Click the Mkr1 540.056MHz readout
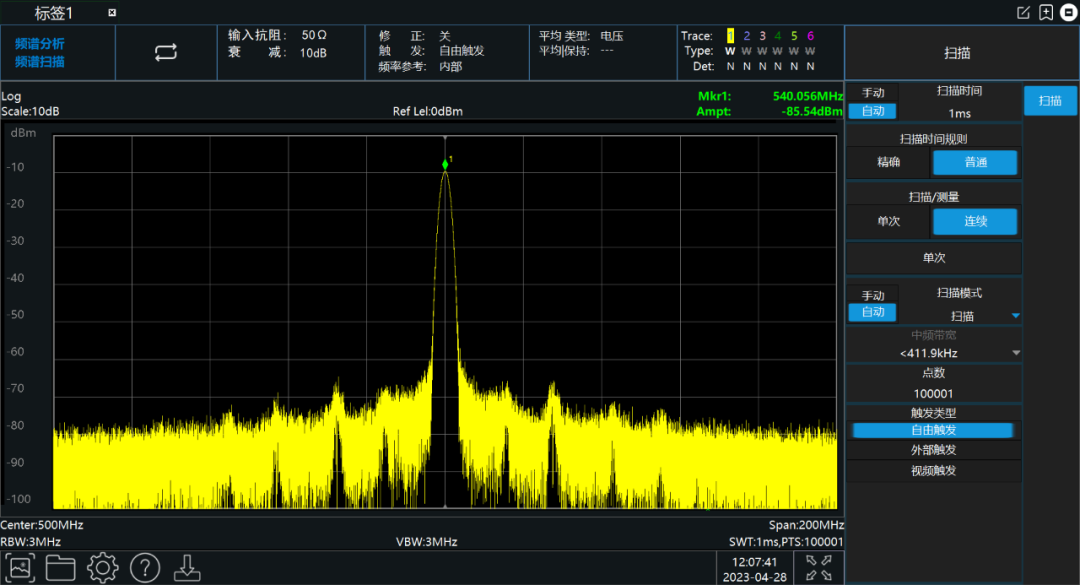The width and height of the screenshot is (1080, 585). pyautogui.click(x=770, y=96)
